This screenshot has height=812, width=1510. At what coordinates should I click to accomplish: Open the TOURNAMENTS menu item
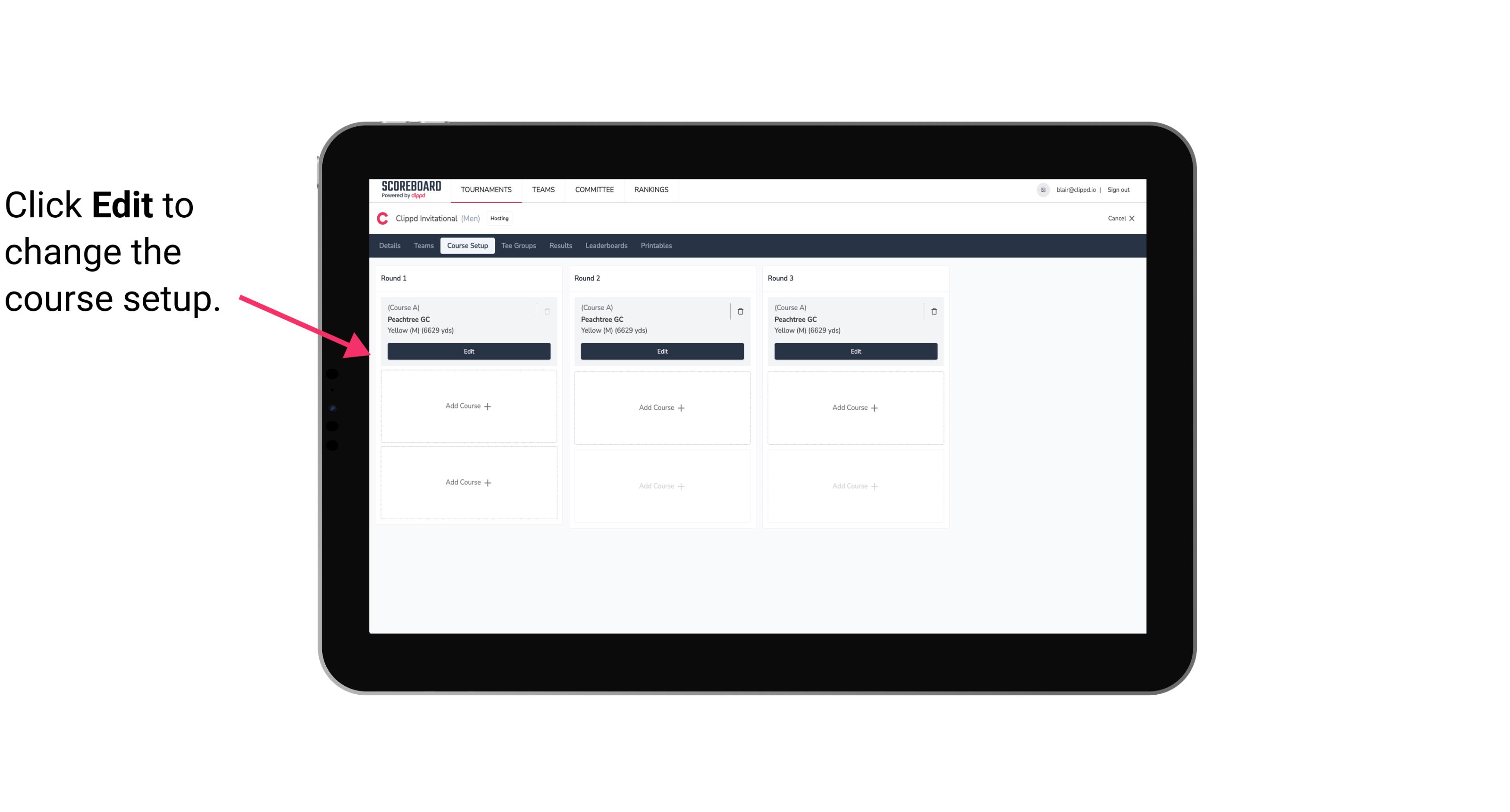click(487, 189)
